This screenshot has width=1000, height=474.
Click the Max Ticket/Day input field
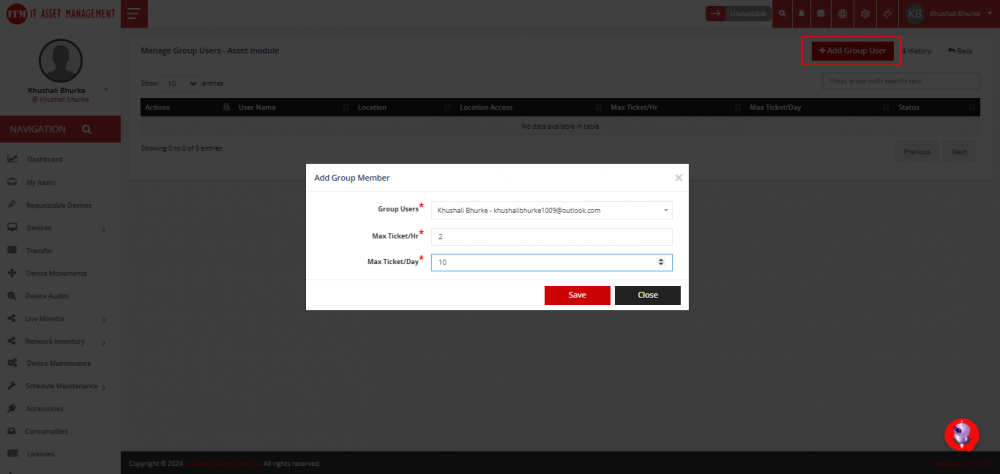552,263
